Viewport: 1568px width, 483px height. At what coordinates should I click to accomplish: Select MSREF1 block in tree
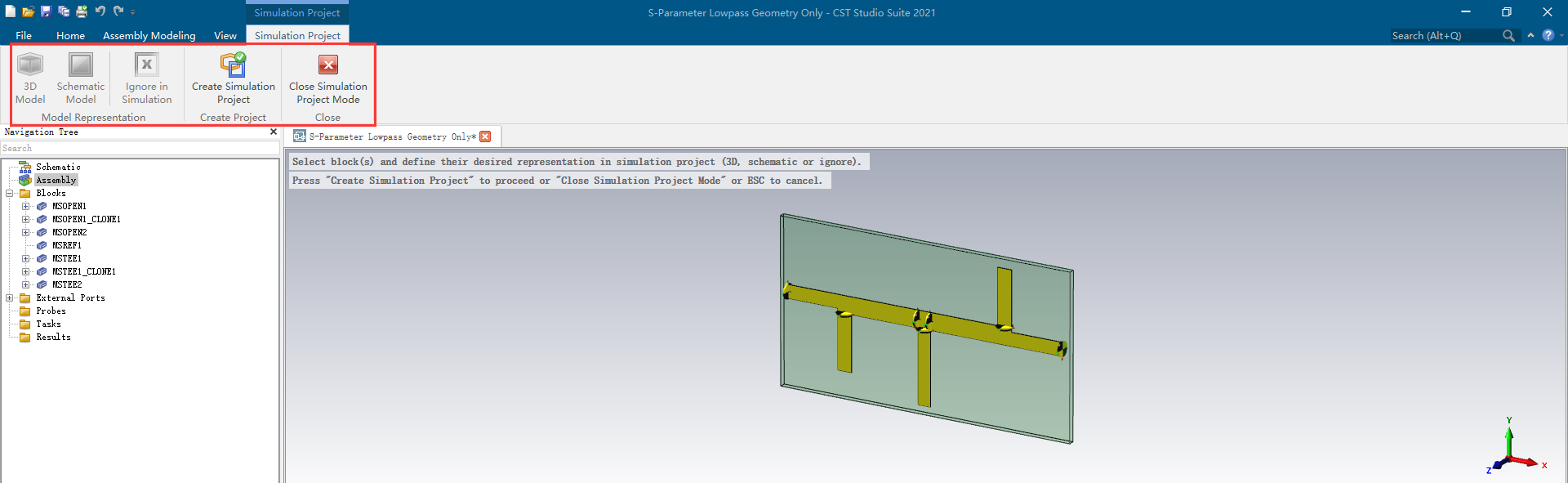pos(67,245)
